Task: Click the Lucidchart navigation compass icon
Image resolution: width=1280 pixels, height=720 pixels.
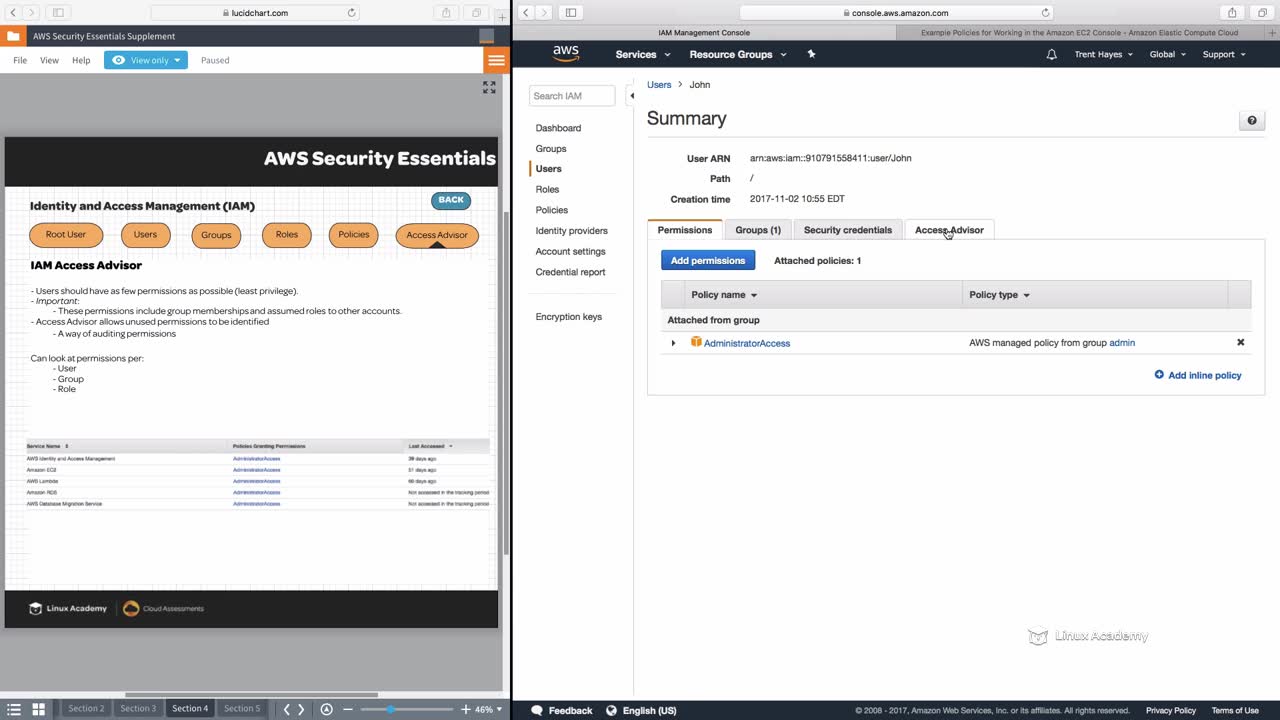Action: [x=326, y=709]
